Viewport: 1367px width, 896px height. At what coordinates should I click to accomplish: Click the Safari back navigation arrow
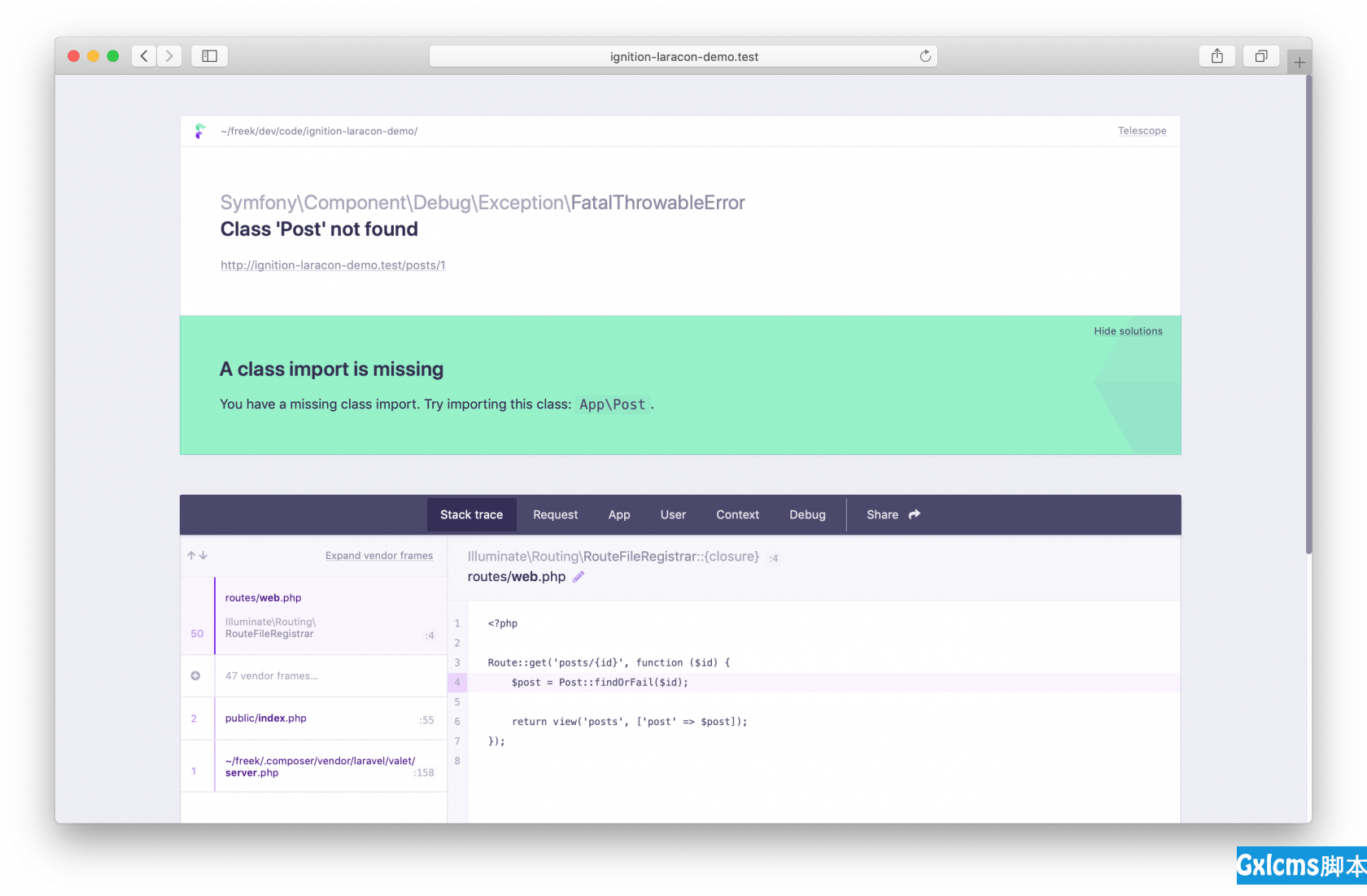[x=144, y=56]
